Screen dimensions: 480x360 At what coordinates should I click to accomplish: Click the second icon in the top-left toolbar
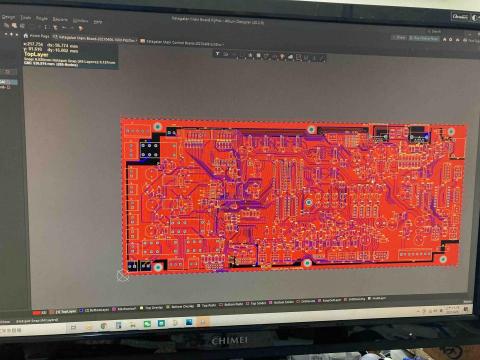tap(14, 25)
